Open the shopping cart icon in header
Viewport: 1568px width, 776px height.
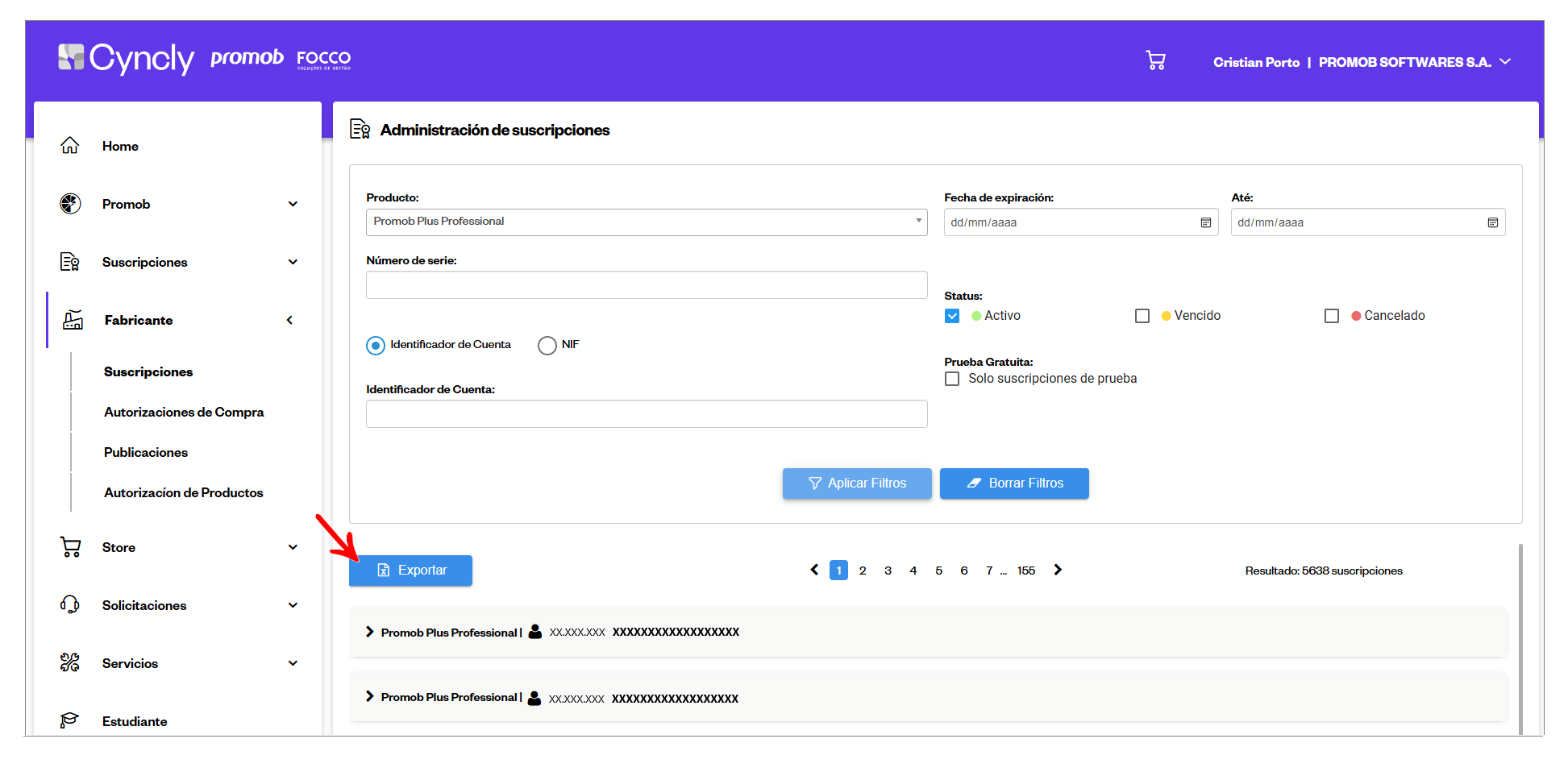1155,60
